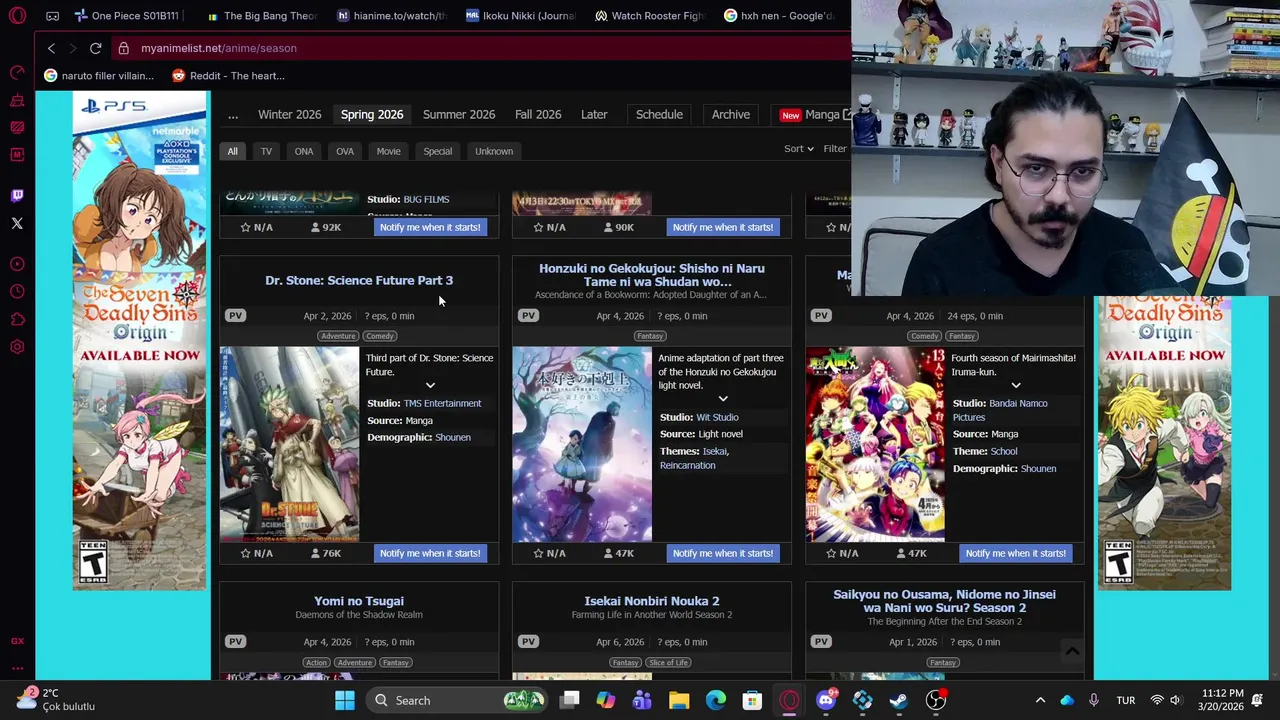Click the OneDrive cloud tray icon
This screenshot has width=1280, height=720.
pyautogui.click(x=1067, y=700)
